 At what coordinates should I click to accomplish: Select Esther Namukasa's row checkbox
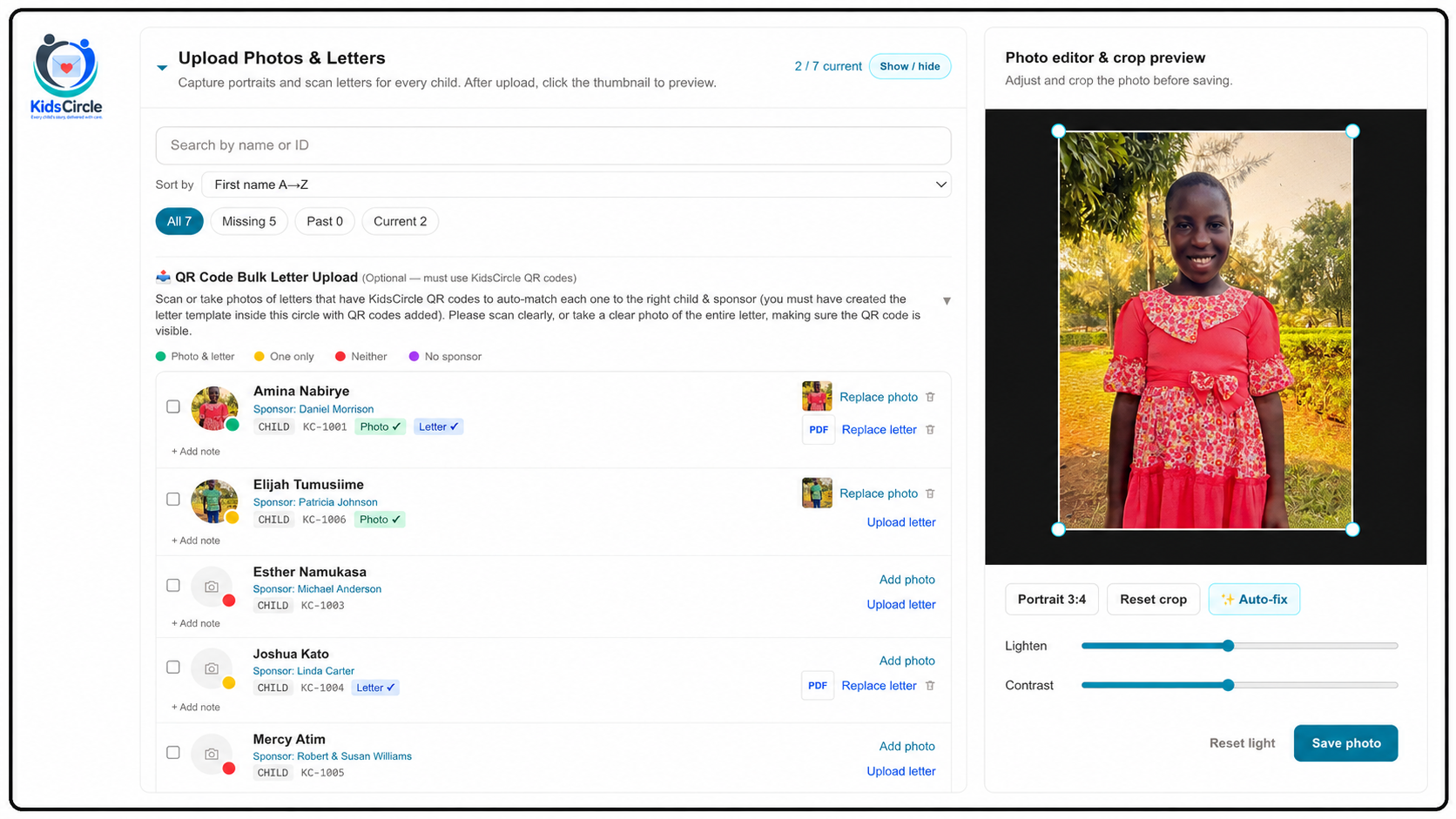[x=173, y=586]
